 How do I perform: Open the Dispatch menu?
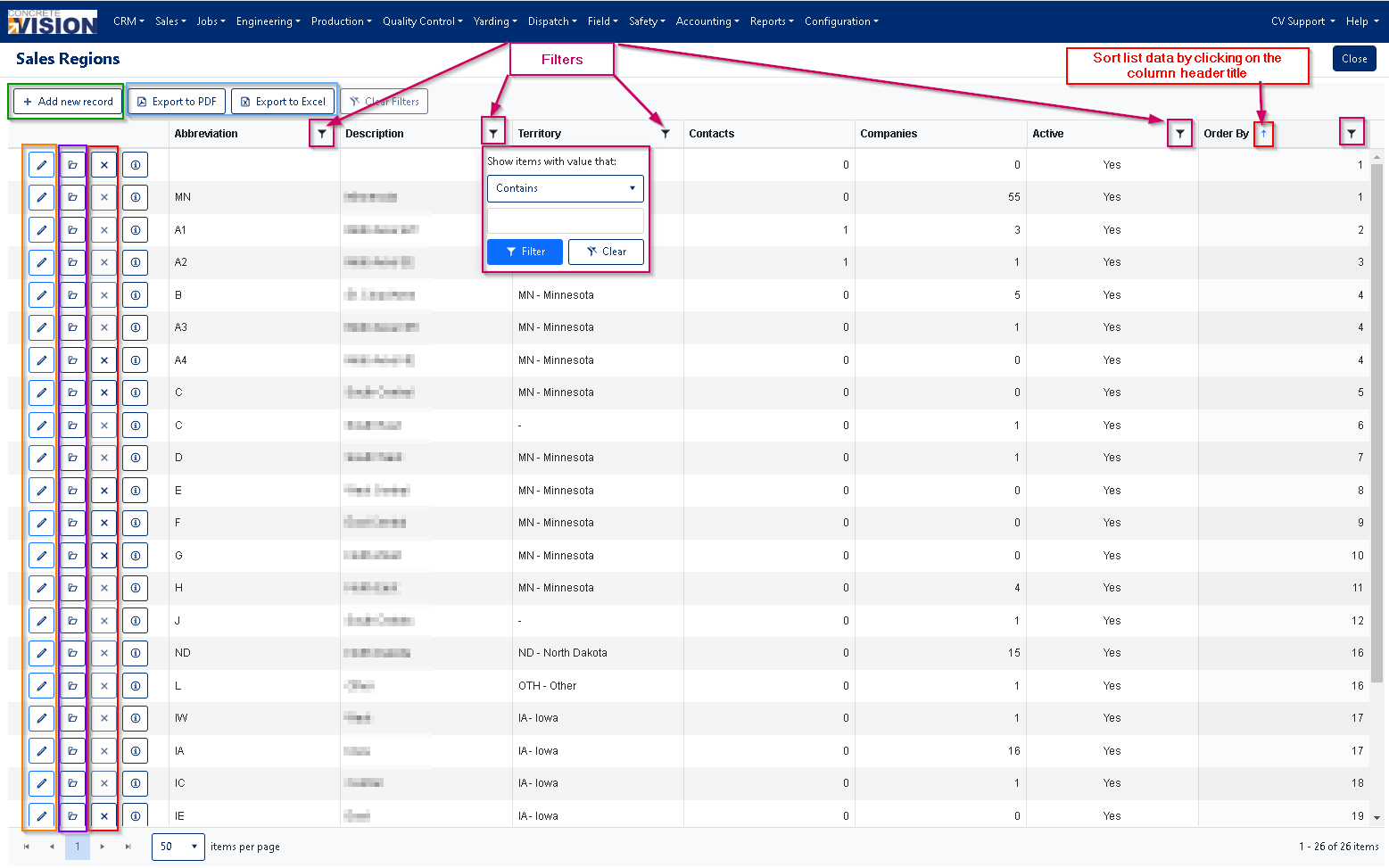(x=552, y=21)
